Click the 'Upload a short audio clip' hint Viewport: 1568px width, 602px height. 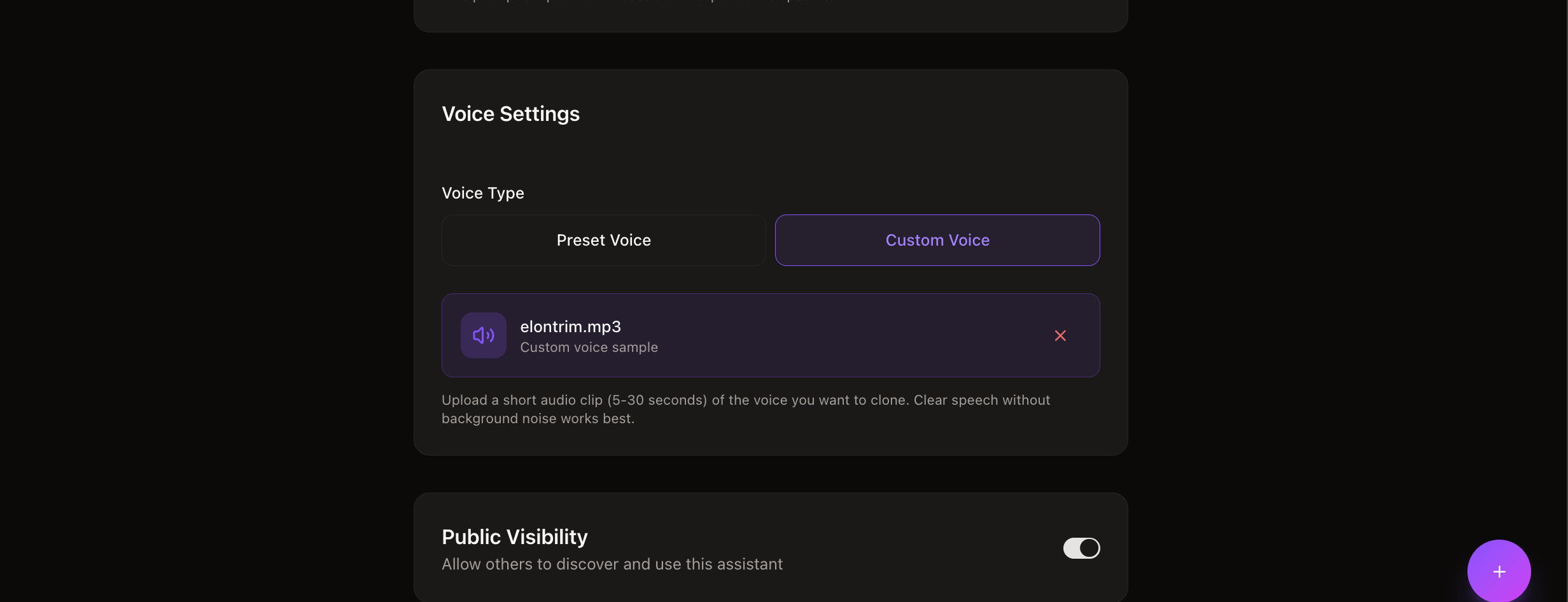coord(745,400)
